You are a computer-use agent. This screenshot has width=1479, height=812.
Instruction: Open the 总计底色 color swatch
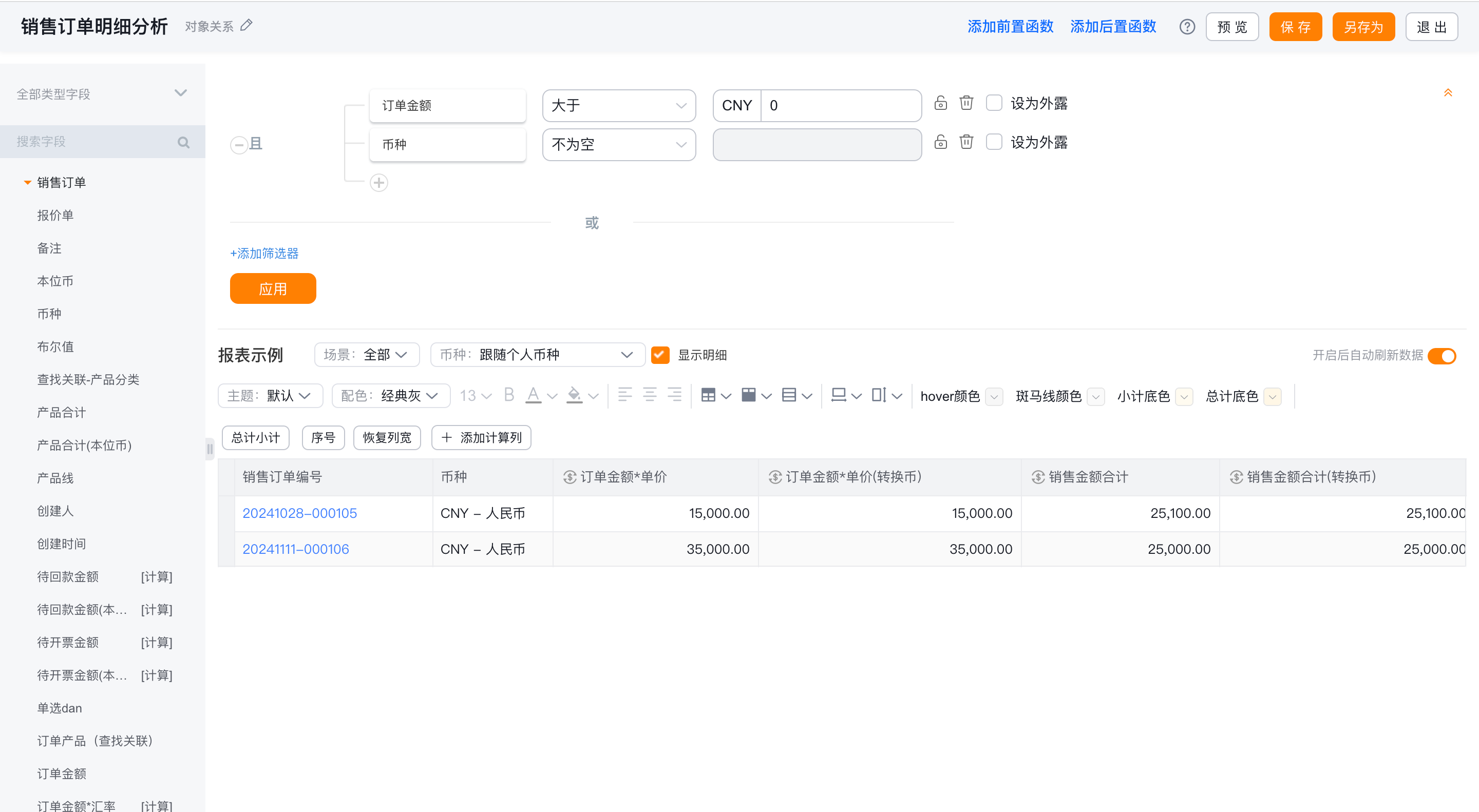1273,397
